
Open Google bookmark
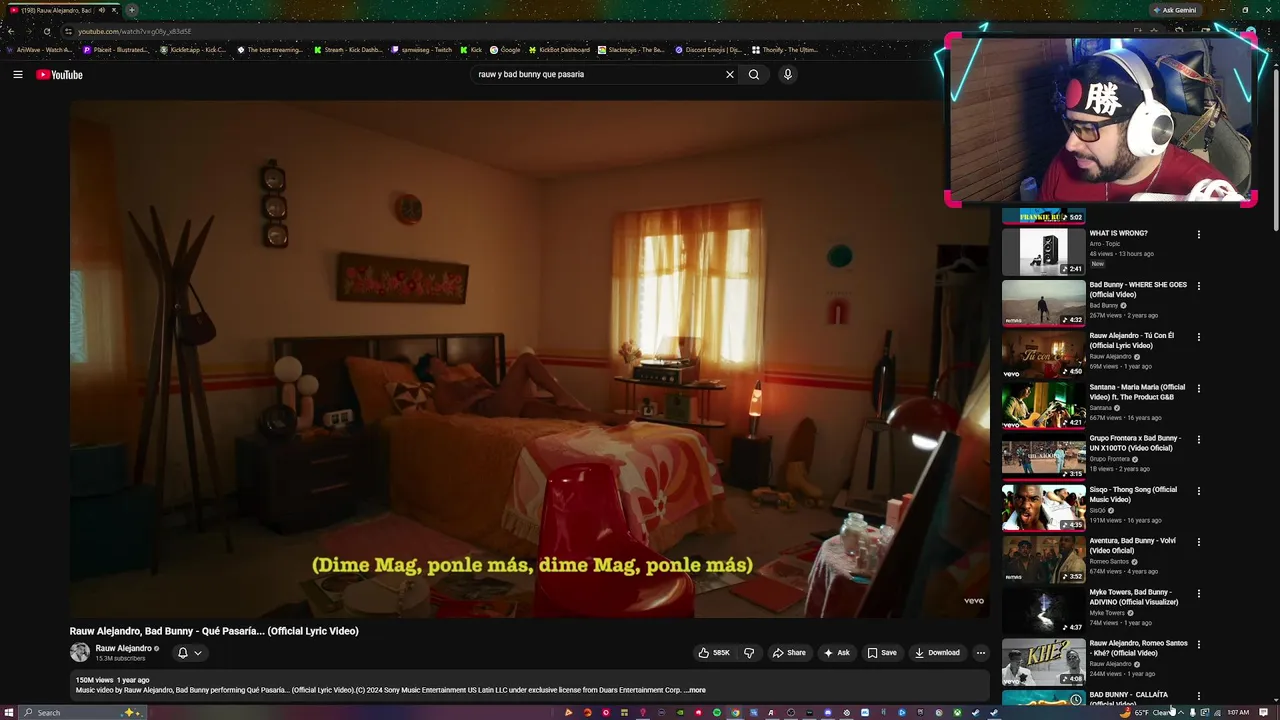[x=505, y=49]
